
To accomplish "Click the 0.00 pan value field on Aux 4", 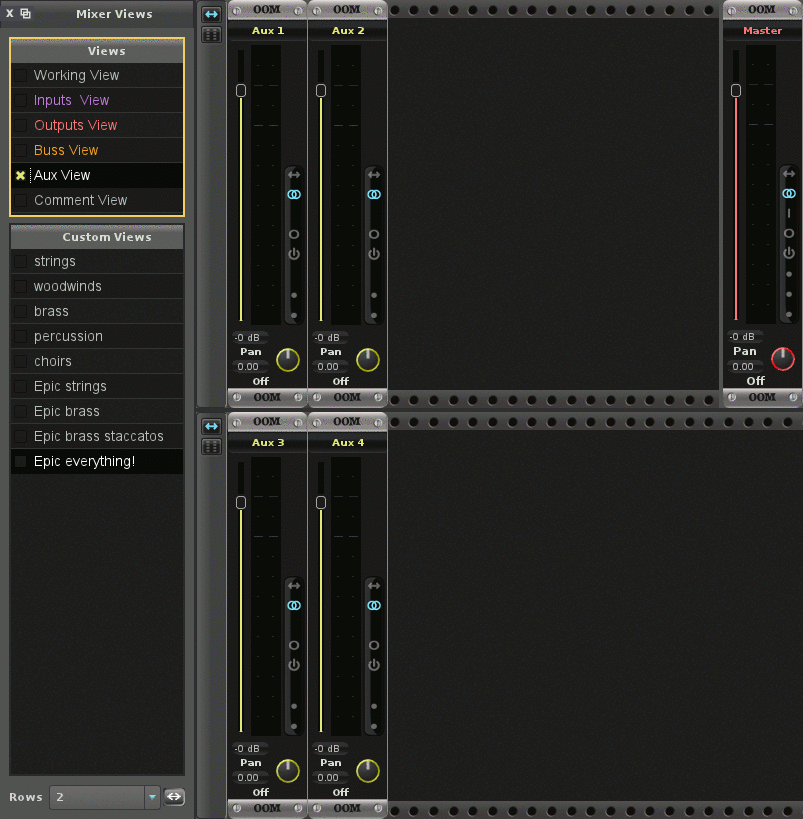I will [328, 778].
